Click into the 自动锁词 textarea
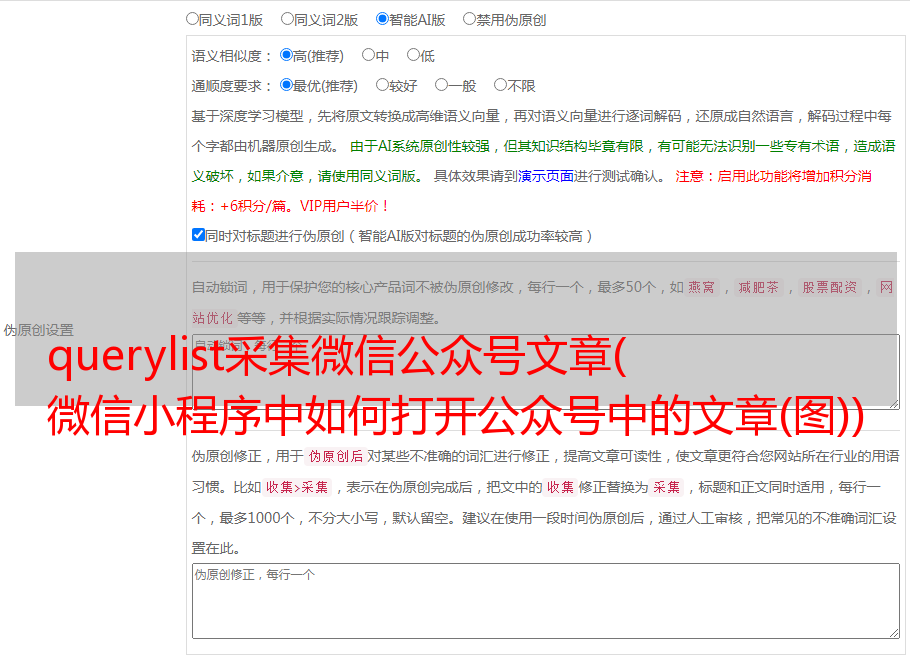The width and height of the screenshot is (911, 658). coord(546,372)
